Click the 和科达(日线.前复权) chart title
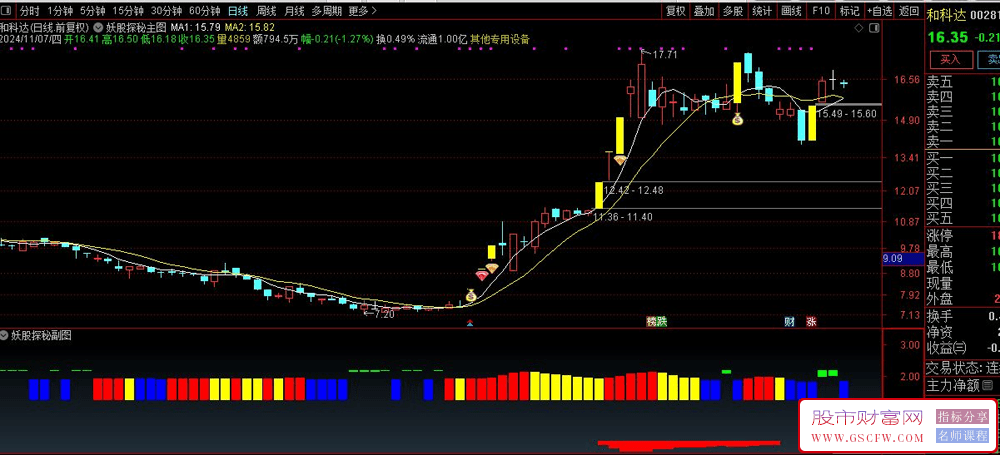This screenshot has height=455, width=1000. [45, 27]
